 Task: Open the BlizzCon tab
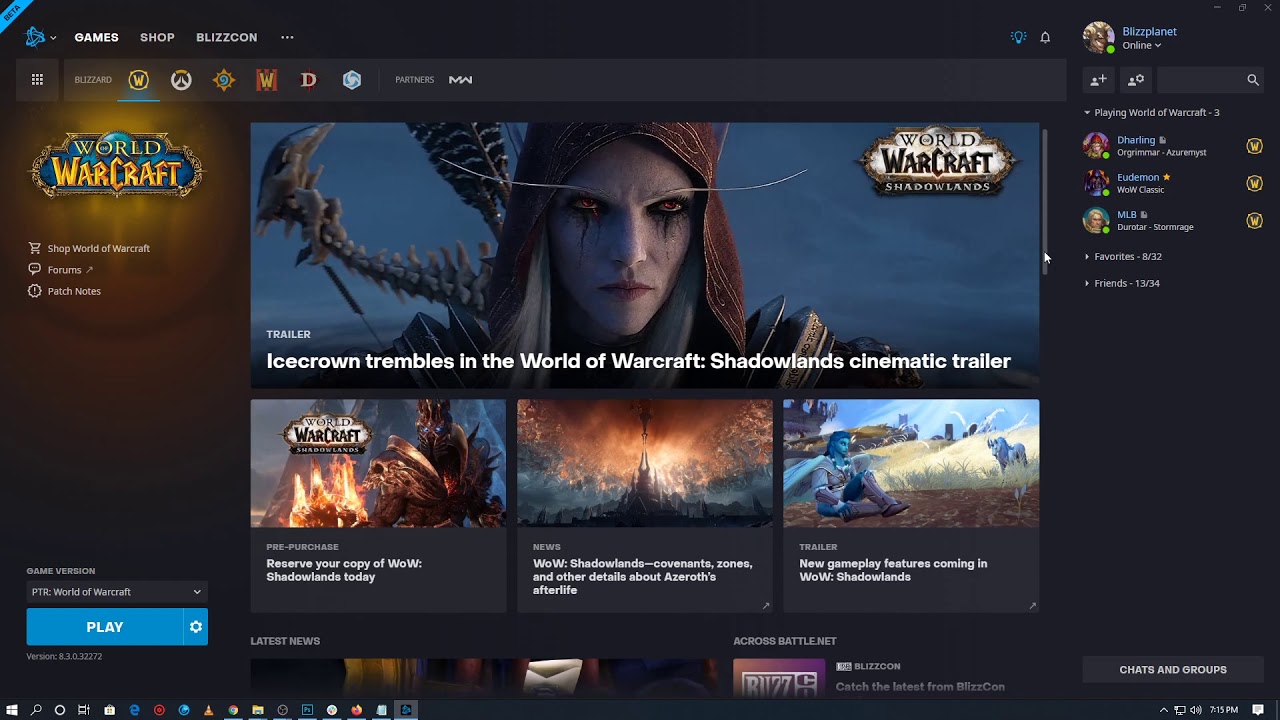tap(226, 37)
